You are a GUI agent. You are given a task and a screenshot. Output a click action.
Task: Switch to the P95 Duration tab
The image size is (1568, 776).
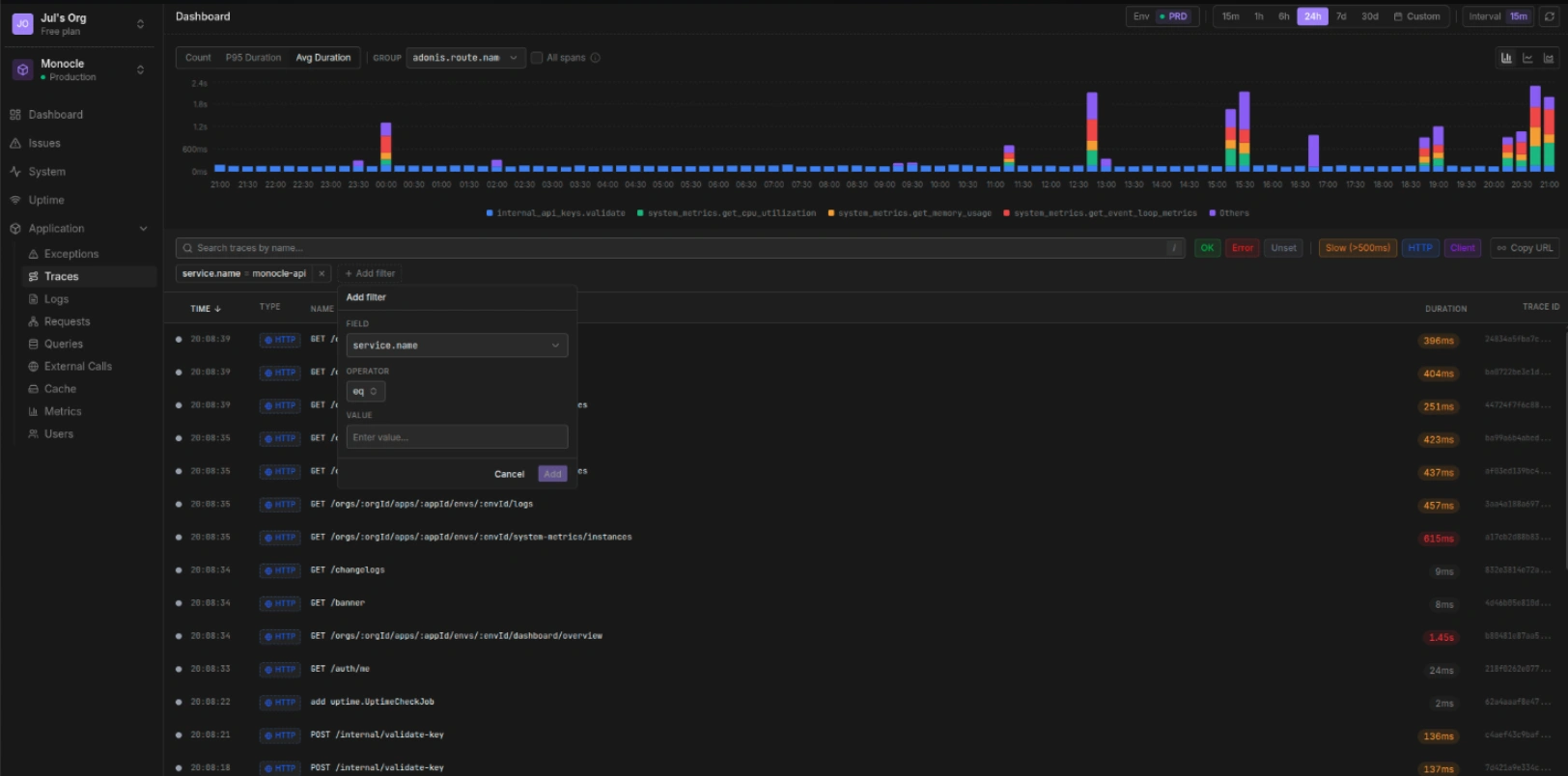[253, 58]
